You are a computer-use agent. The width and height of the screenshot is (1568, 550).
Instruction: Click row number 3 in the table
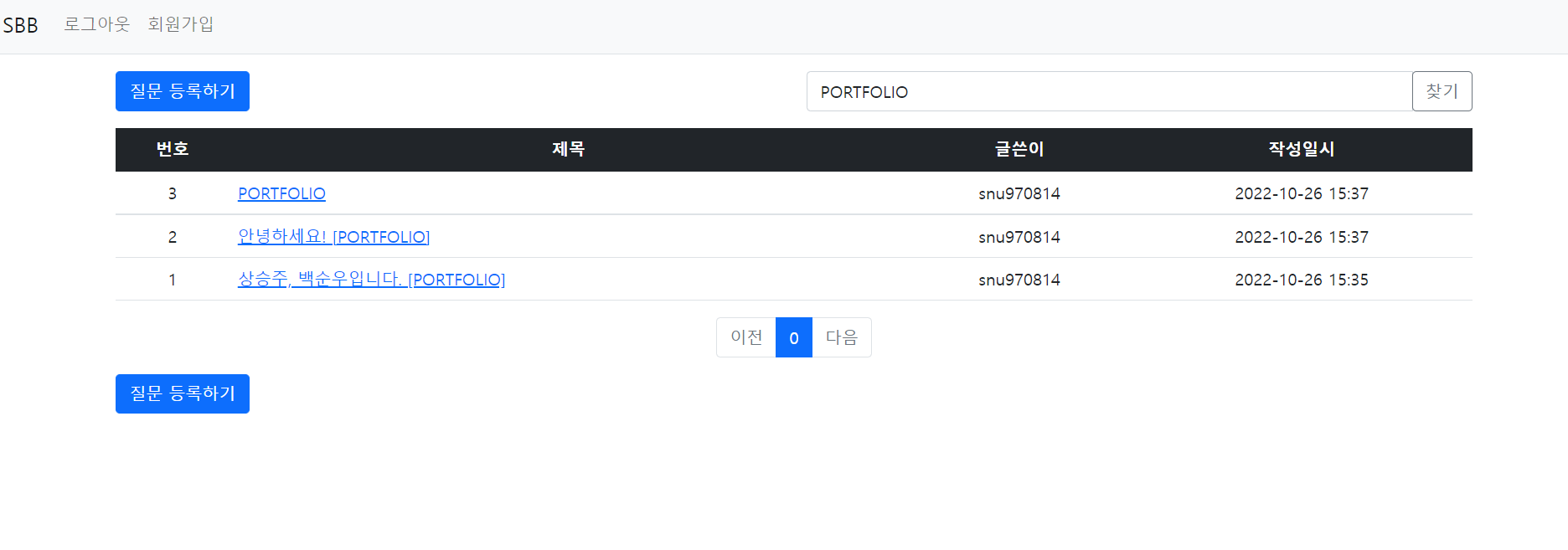(173, 193)
